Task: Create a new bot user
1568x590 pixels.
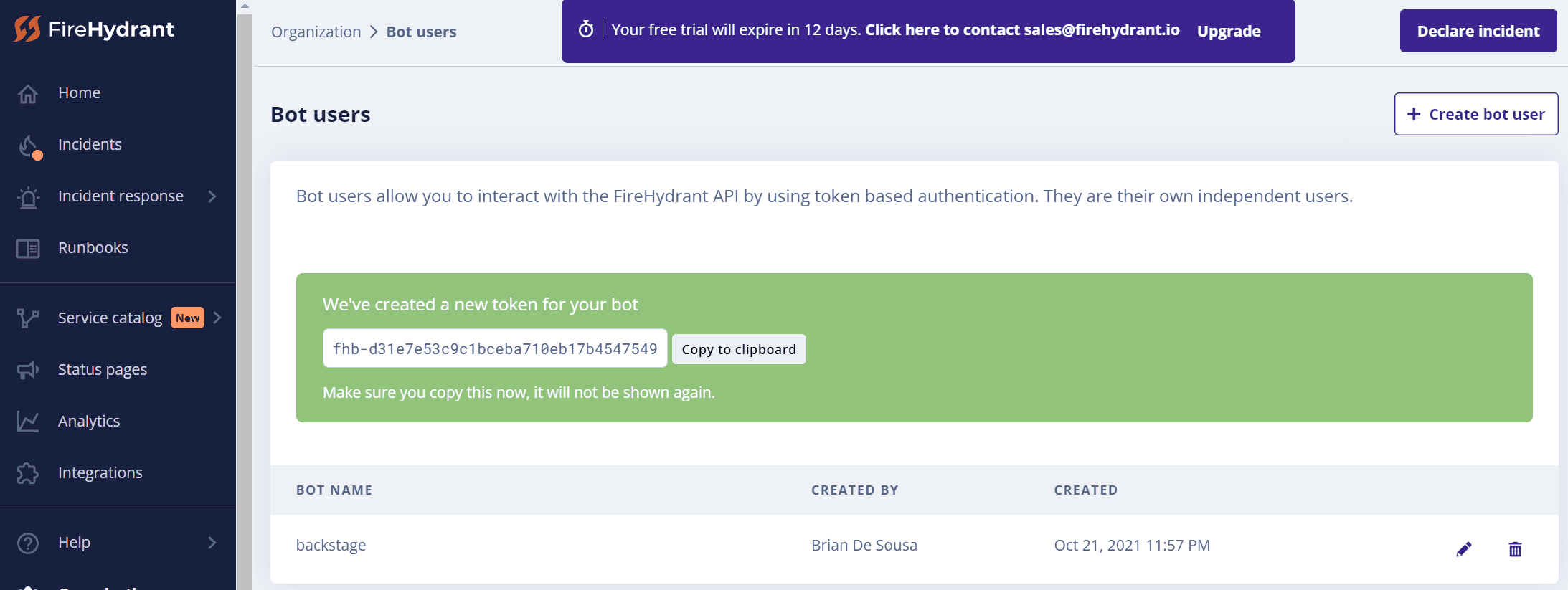Action: (1476, 114)
